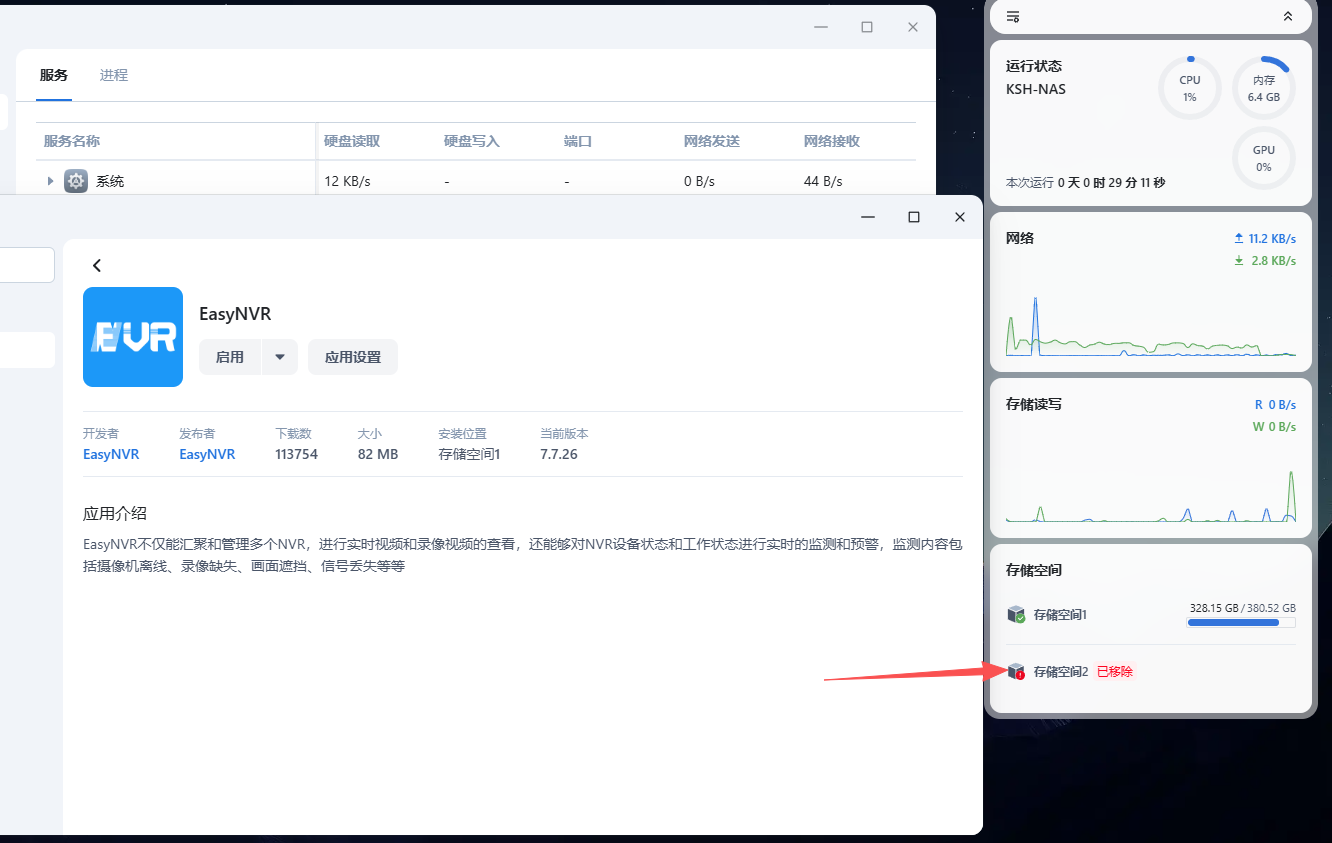
Task: Click the 存储空间1 usage progress bar
Action: [x=1241, y=622]
